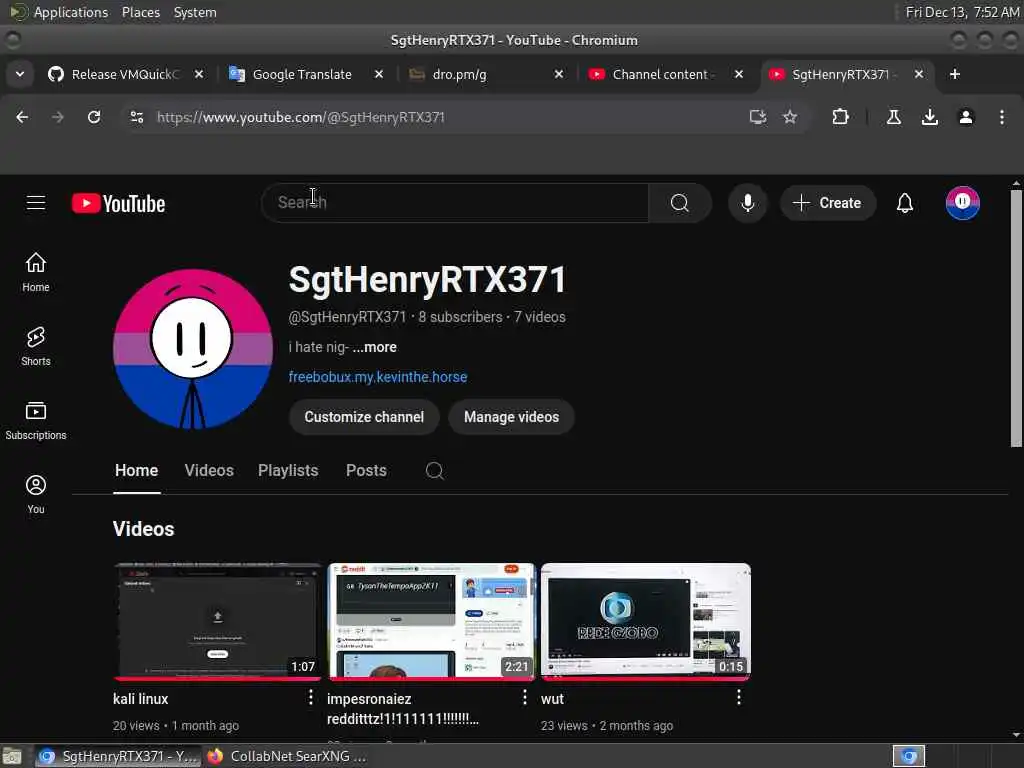Open freebobux.my.kevinthe.horse link

point(378,377)
